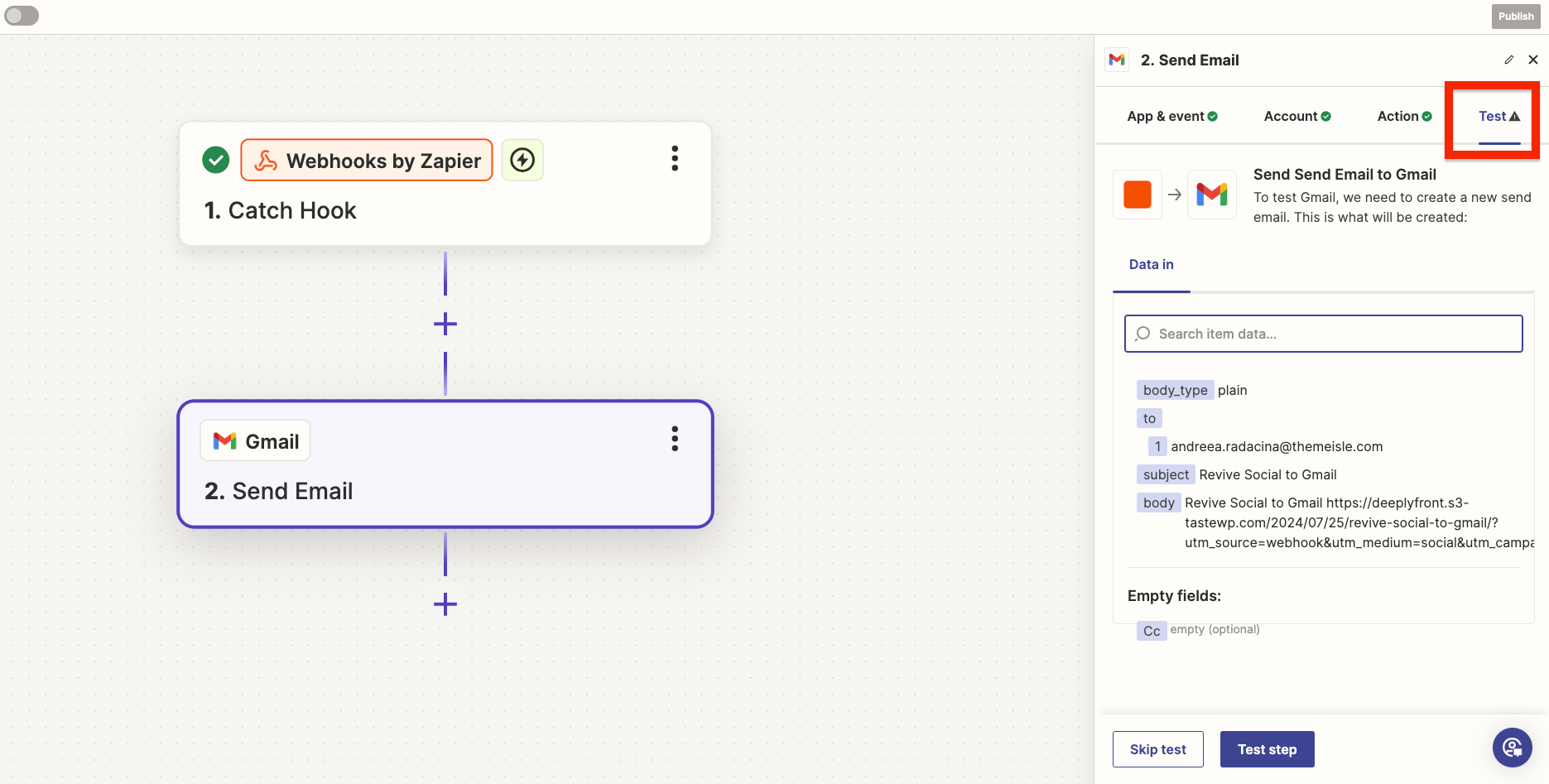Viewport: 1549px width, 784px height.
Task: Toggle the Zap on/off switch
Action: tap(22, 16)
